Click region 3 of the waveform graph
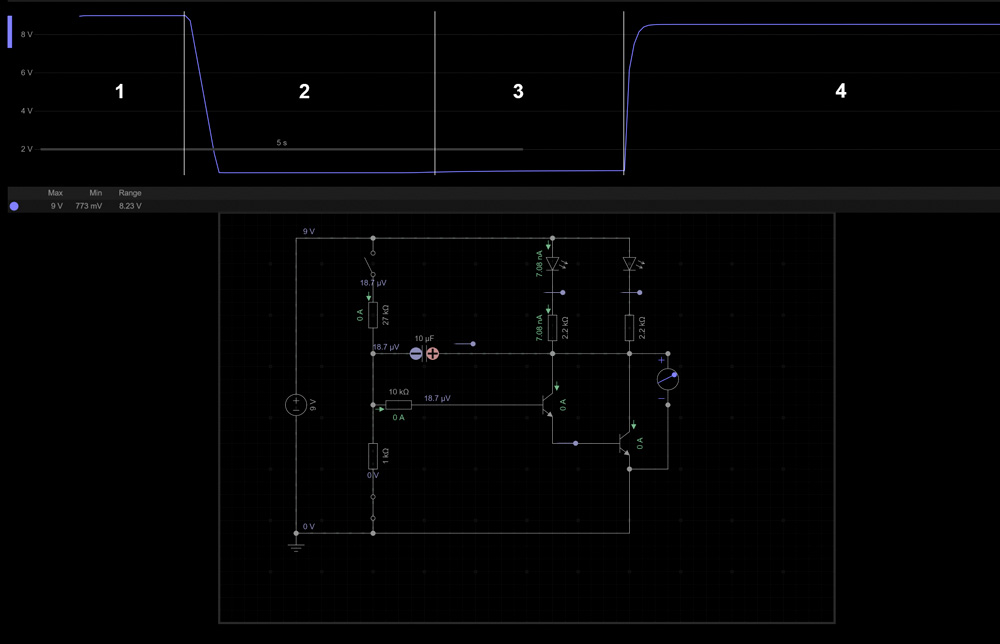 518,92
